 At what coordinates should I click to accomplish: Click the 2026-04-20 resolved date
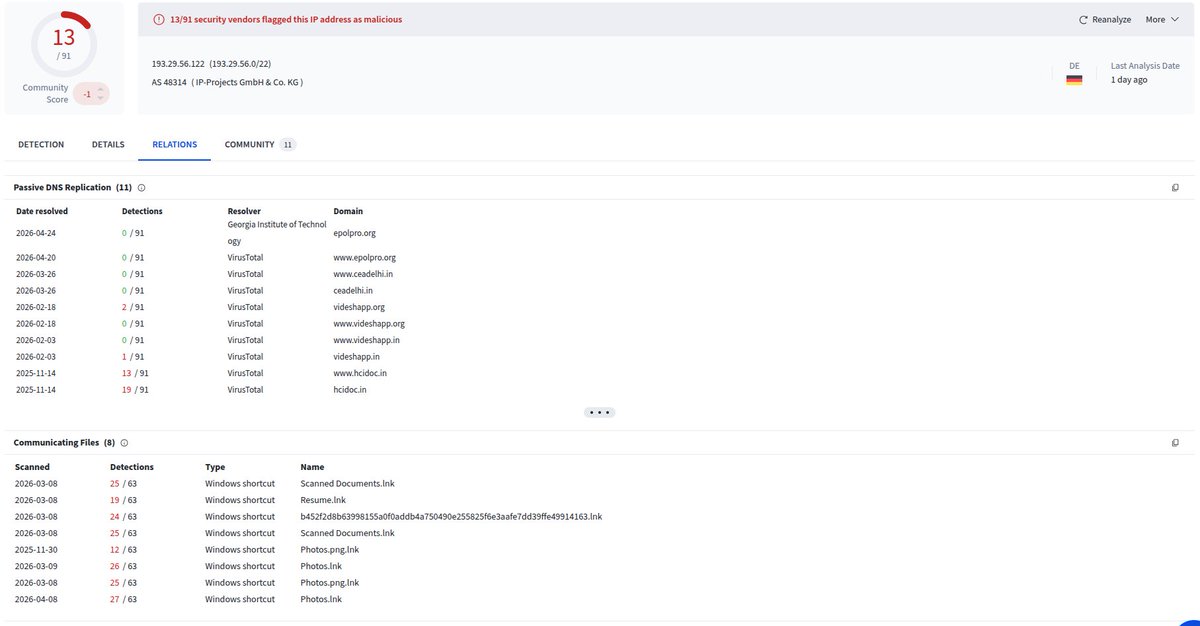pos(36,257)
